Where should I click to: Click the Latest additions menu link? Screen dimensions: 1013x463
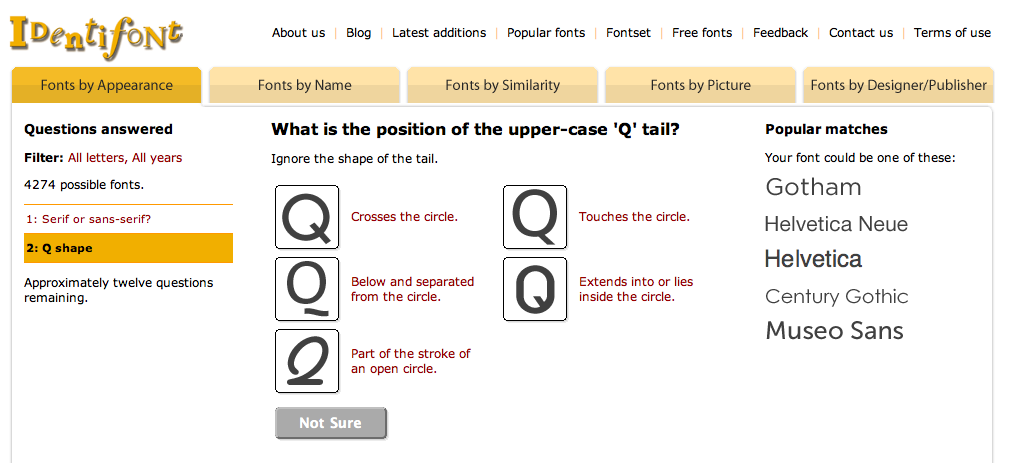tap(439, 33)
